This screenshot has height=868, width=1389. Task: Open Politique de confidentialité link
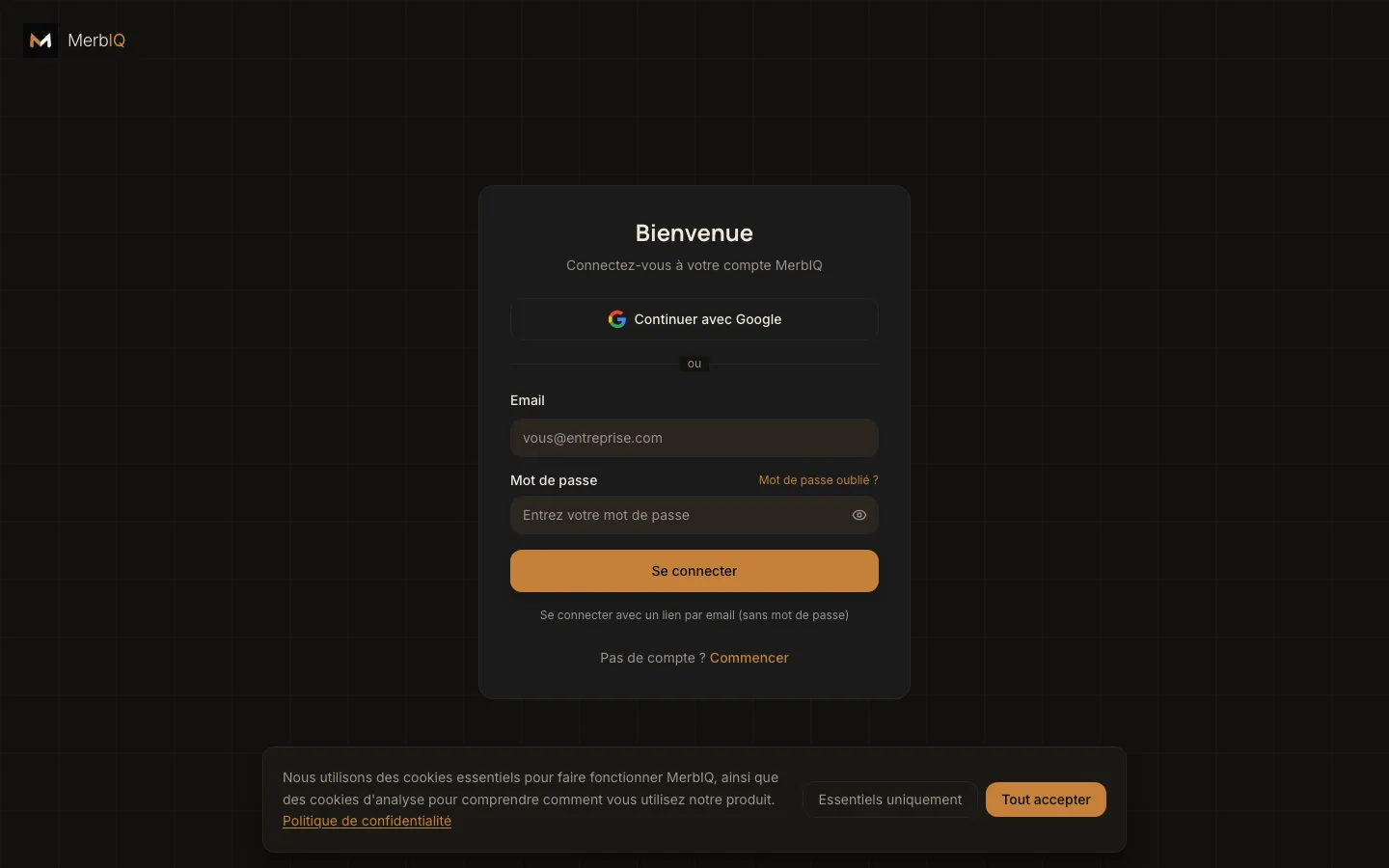(367, 821)
